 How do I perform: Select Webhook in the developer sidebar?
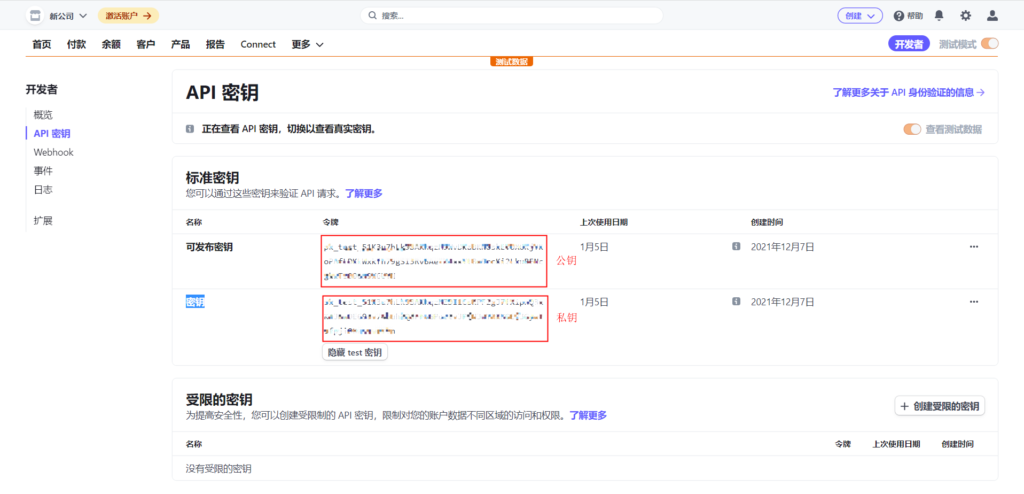53,152
